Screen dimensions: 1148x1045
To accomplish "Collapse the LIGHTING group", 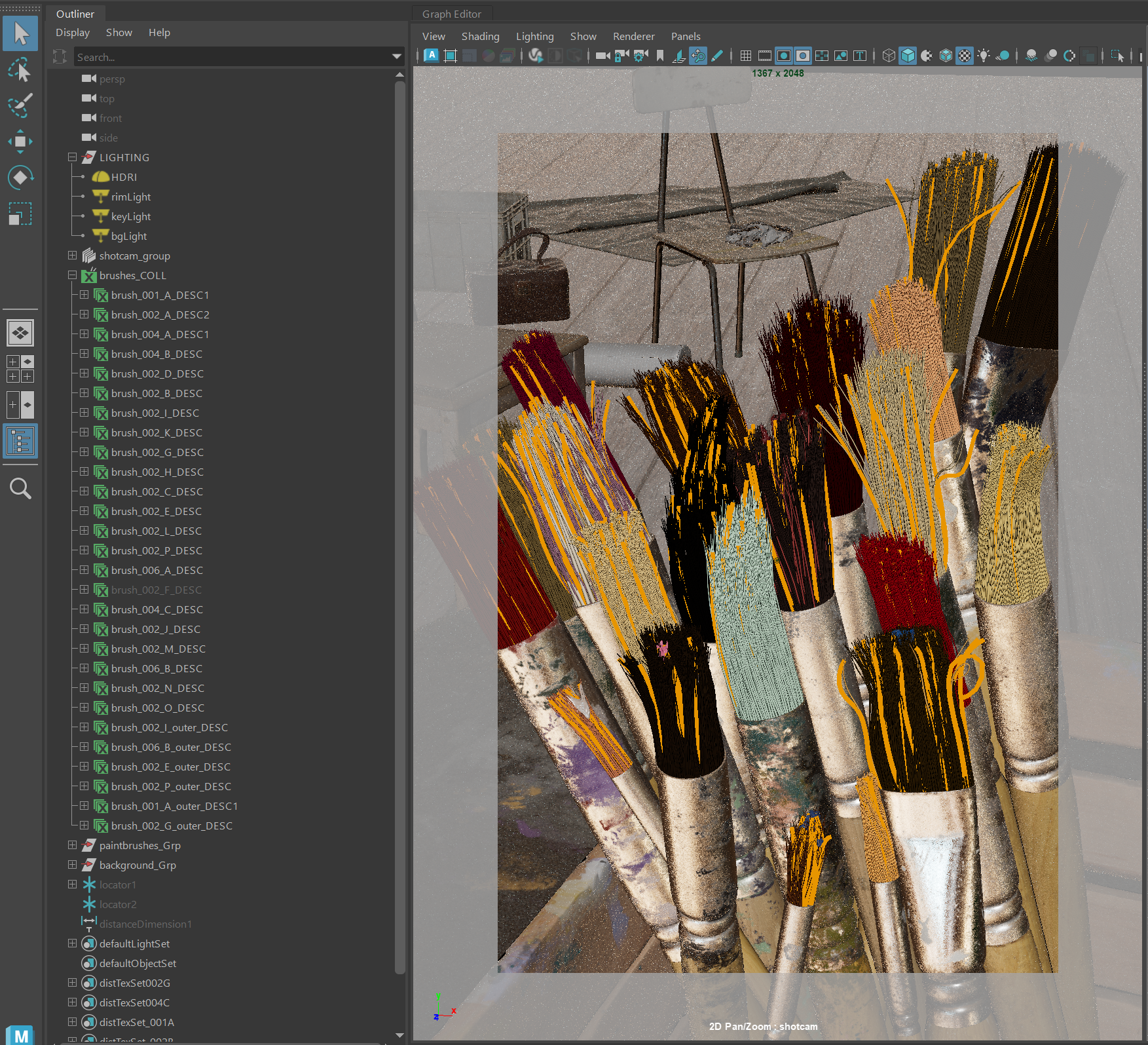I will tap(72, 157).
